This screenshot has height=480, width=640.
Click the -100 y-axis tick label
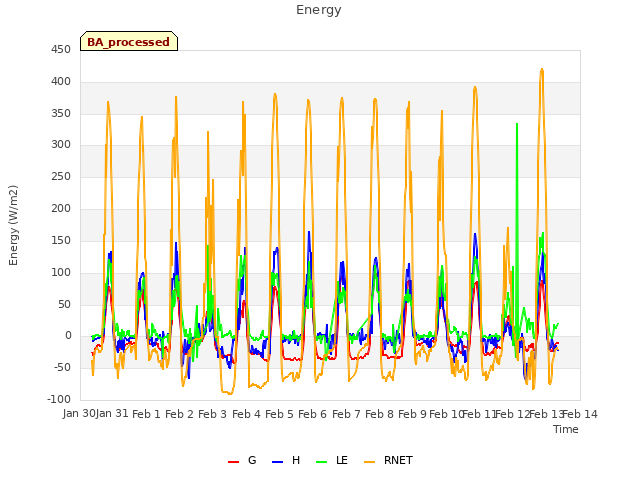pyautogui.click(x=59, y=400)
